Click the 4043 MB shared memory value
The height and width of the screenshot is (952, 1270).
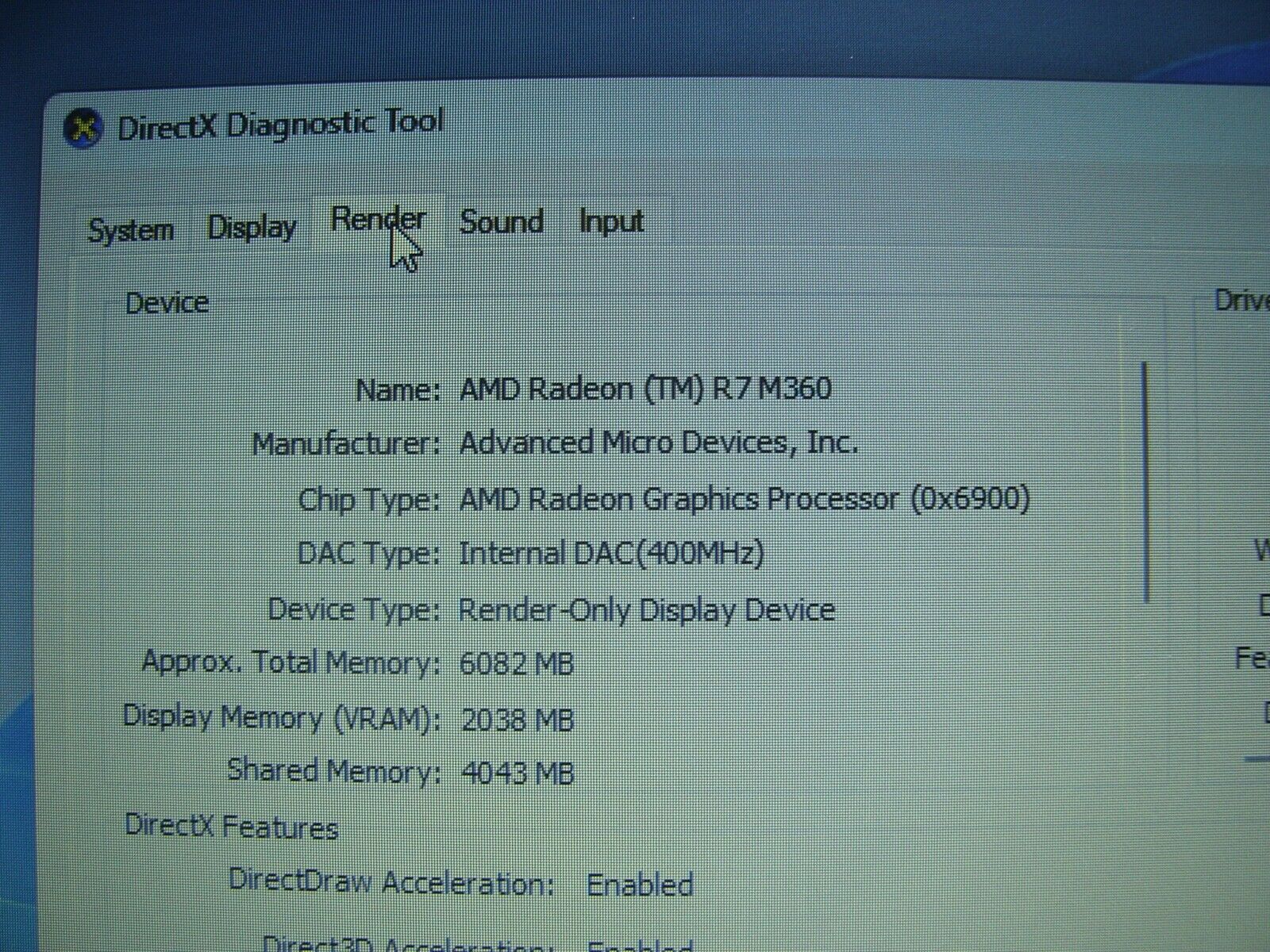pyautogui.click(x=518, y=773)
